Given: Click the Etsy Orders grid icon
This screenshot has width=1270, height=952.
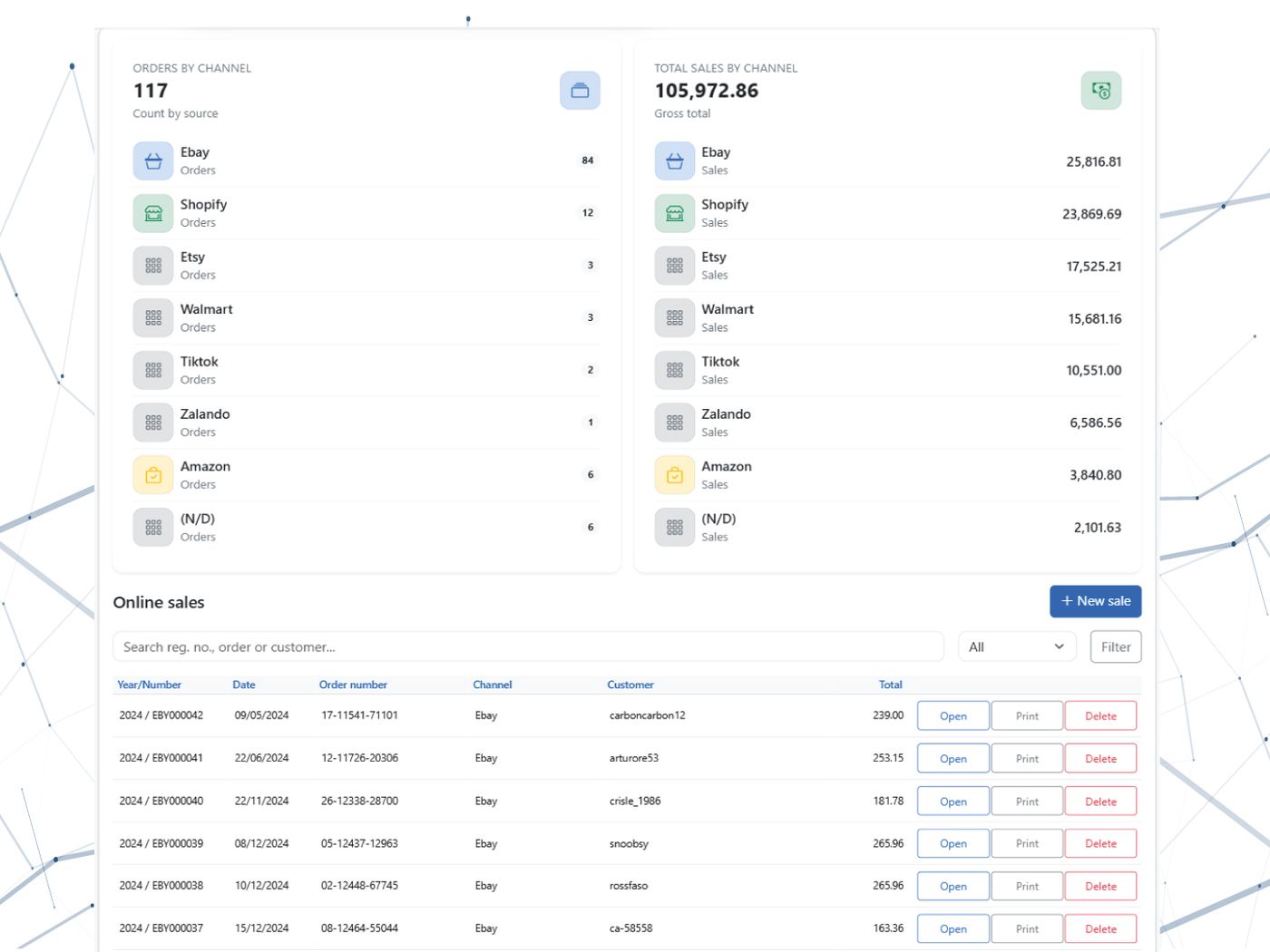Looking at the screenshot, I should tap(153, 266).
